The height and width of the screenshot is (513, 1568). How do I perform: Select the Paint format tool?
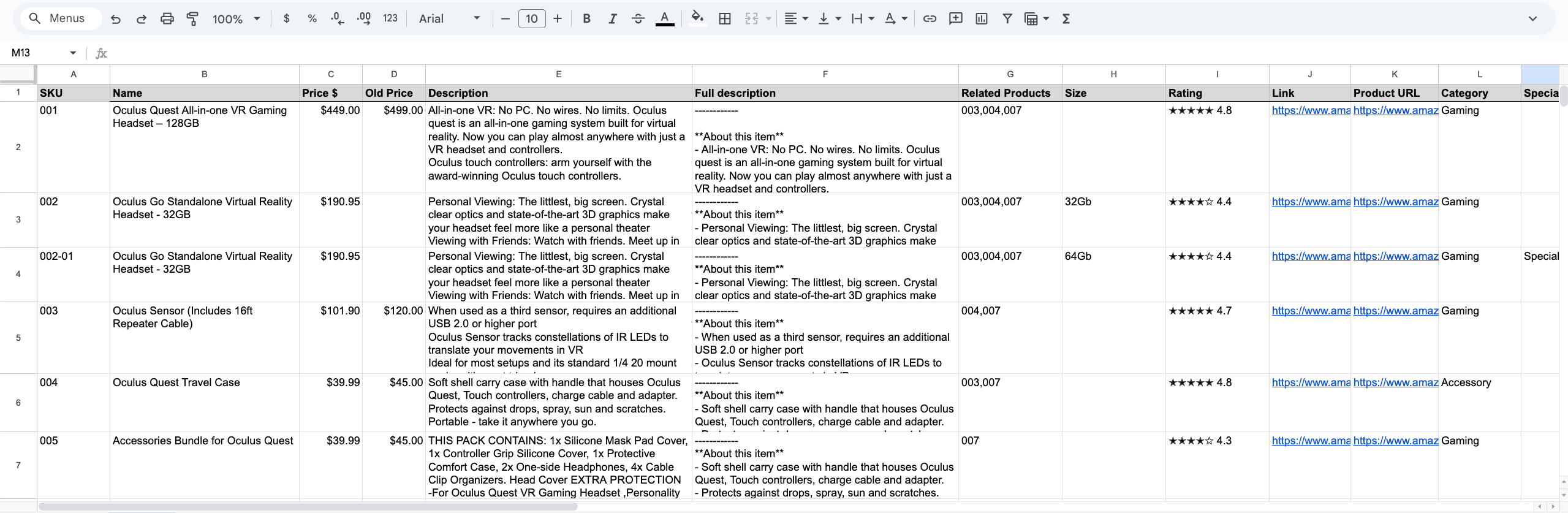pos(192,19)
